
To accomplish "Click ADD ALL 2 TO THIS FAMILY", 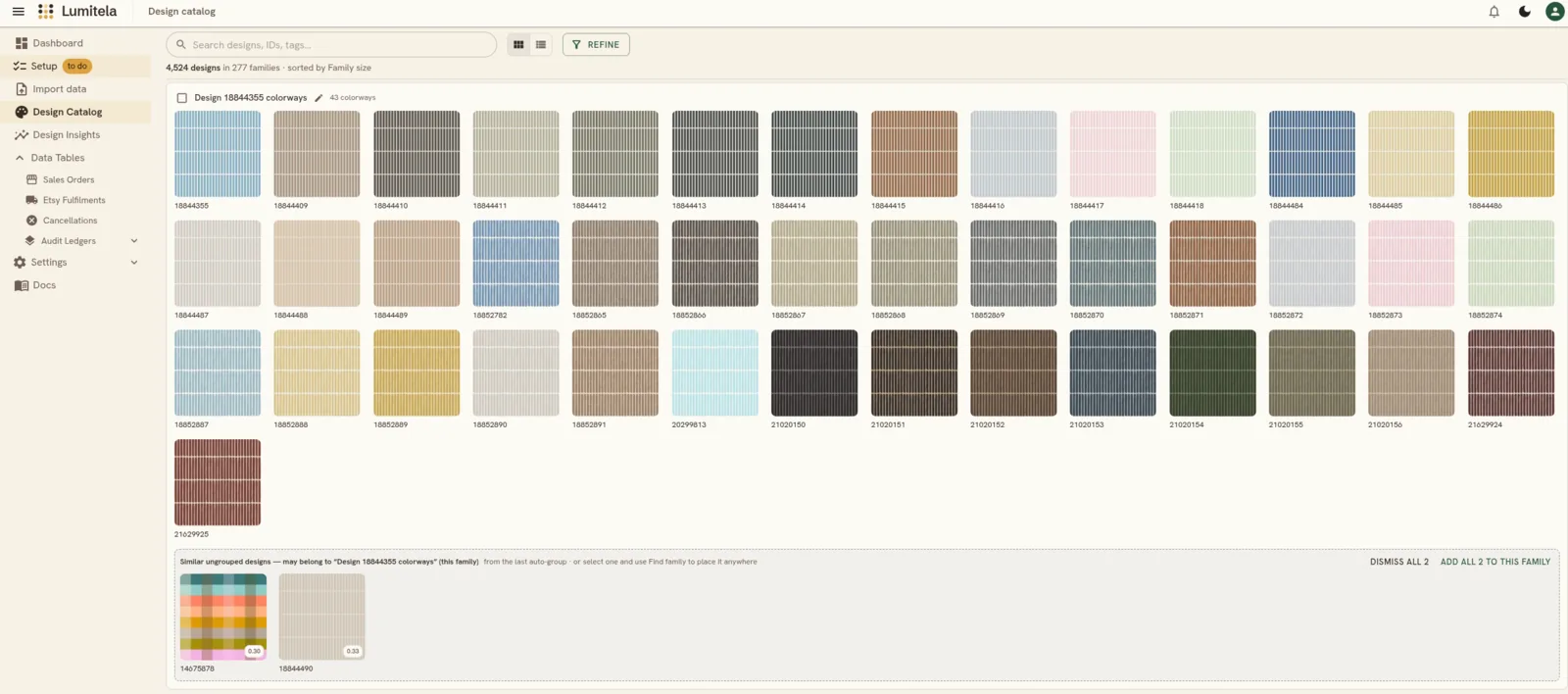I will [x=1495, y=562].
